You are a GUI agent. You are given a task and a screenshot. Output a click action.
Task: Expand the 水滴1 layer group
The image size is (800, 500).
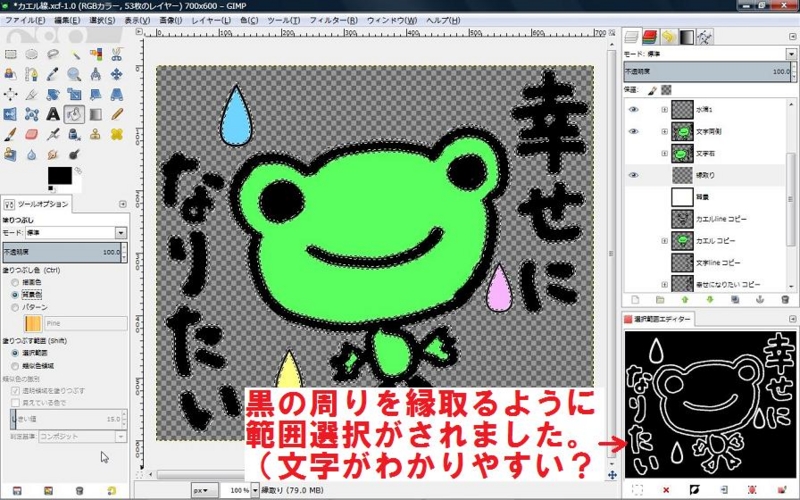pyautogui.click(x=664, y=110)
